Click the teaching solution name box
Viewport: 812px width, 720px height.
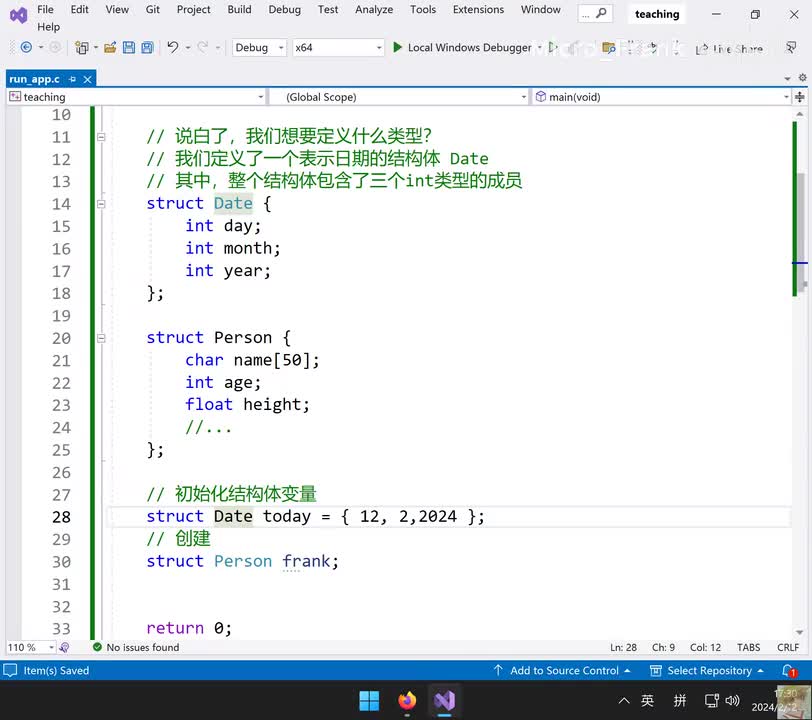tap(657, 14)
